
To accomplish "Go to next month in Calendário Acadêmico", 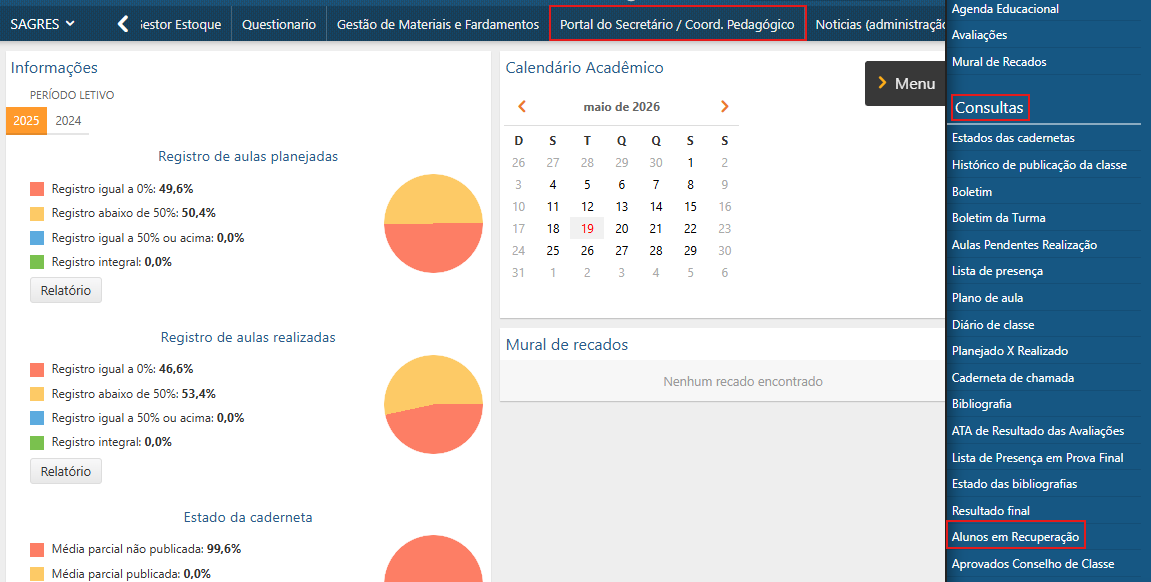I will click(725, 106).
